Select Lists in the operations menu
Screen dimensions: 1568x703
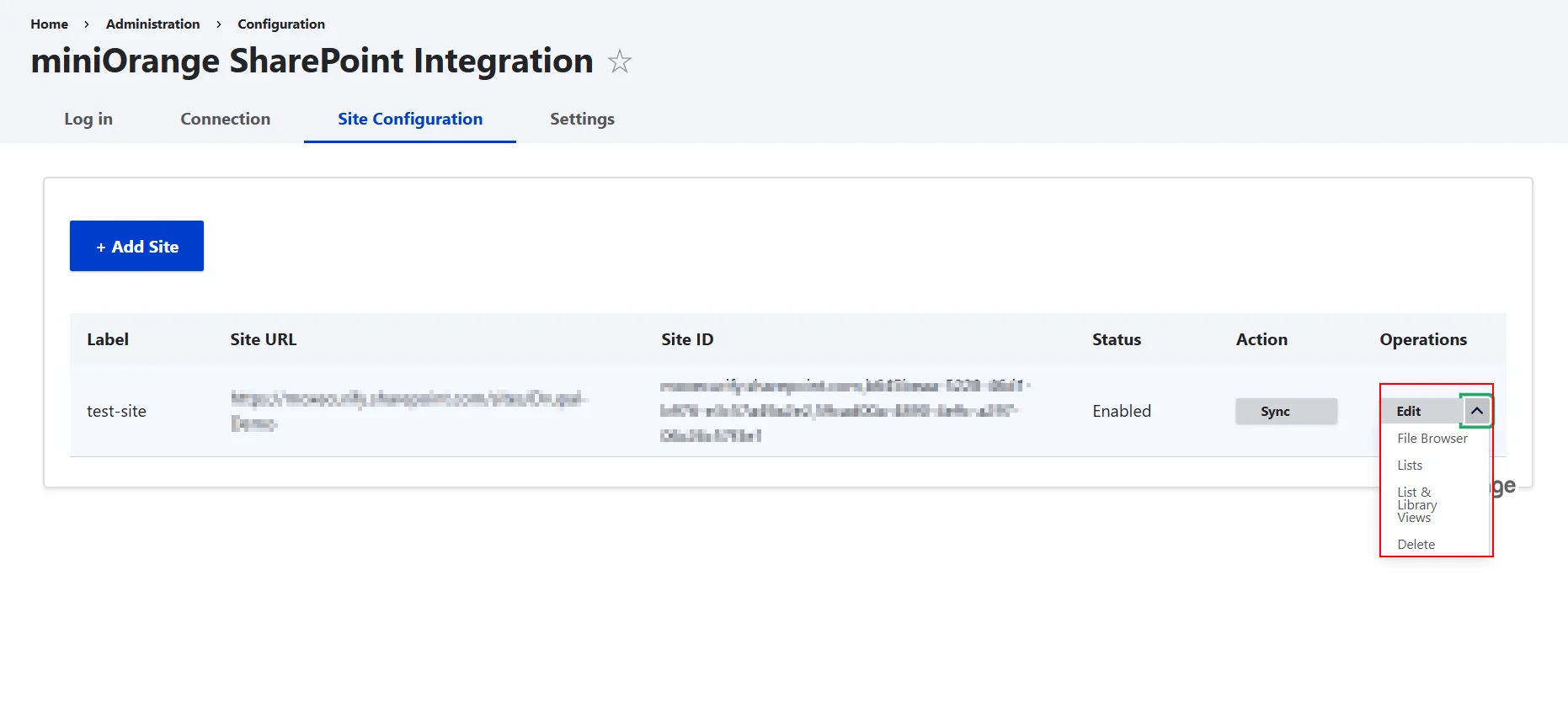(1410, 466)
